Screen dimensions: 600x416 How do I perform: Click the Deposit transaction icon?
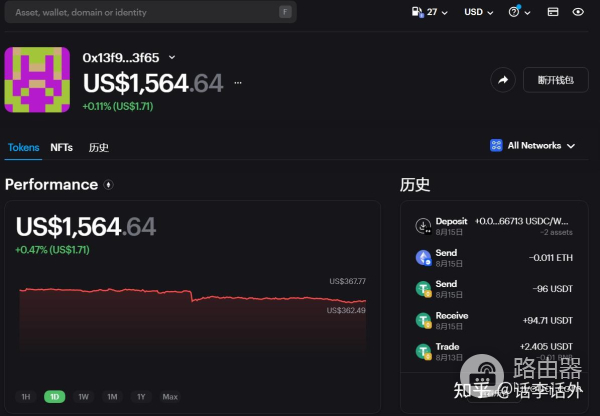[x=423, y=226]
